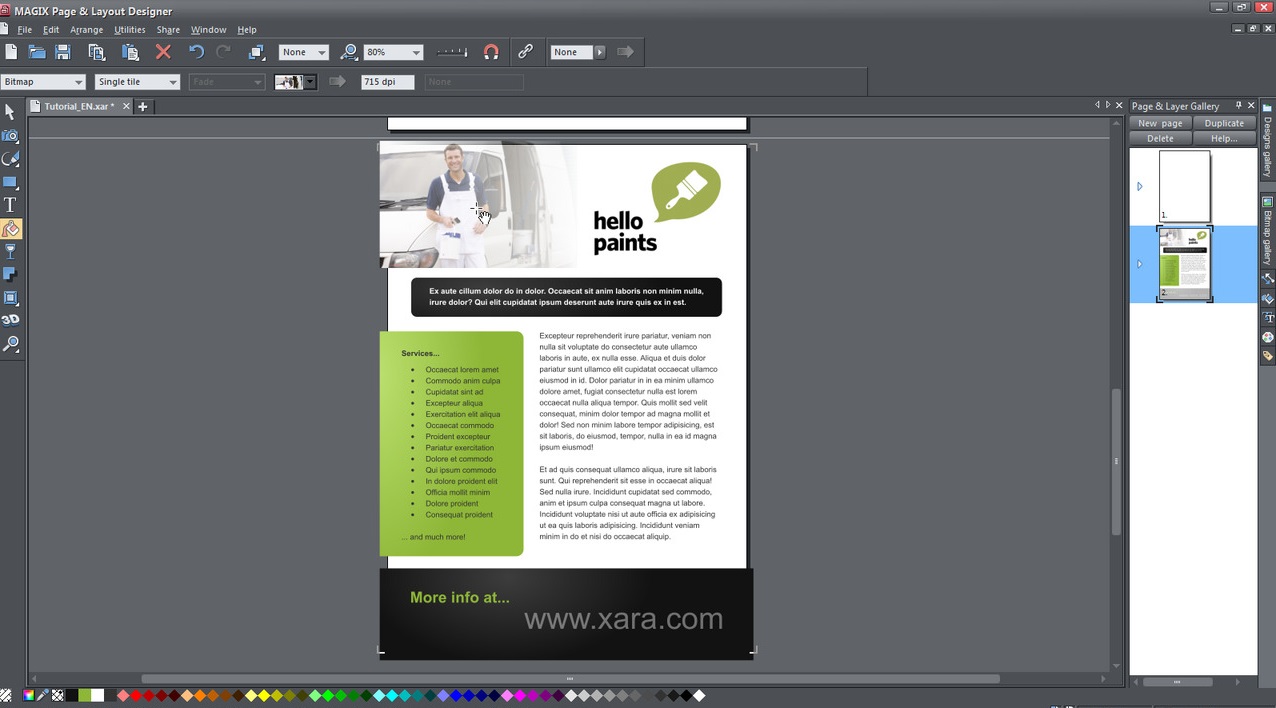
Task: Click the line gallery icon in right sidebar
Action: tap(1267, 279)
